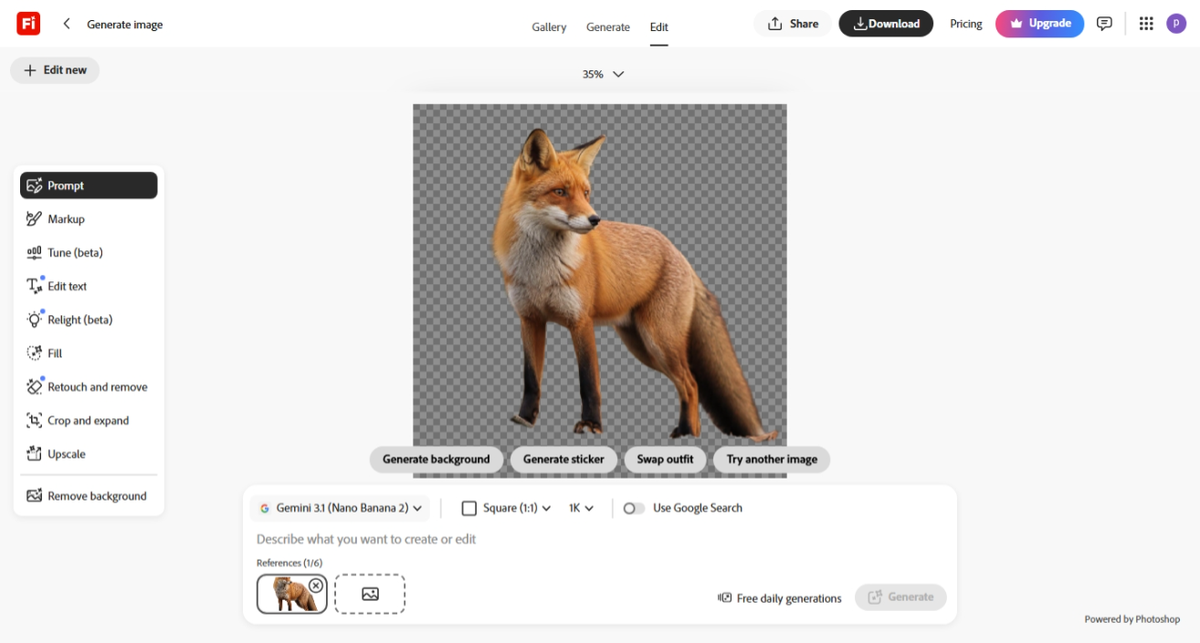
Task: Open the apps grid menu
Action: [x=1146, y=24]
